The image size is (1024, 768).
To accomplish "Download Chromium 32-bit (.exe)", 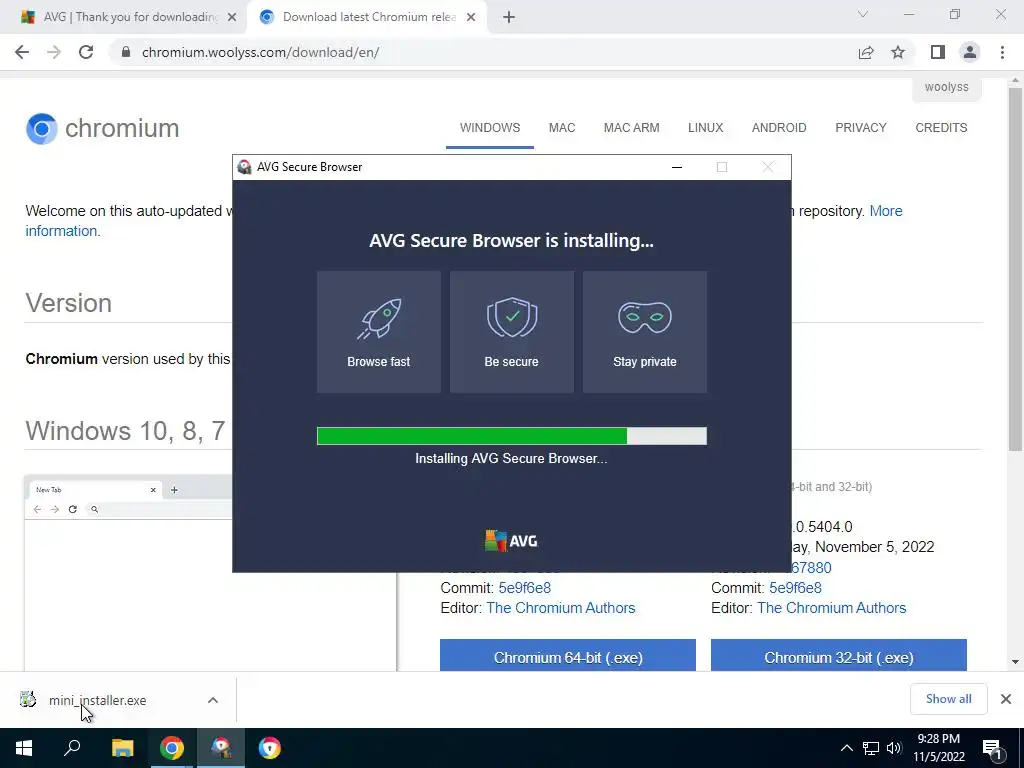I will click(x=839, y=656).
